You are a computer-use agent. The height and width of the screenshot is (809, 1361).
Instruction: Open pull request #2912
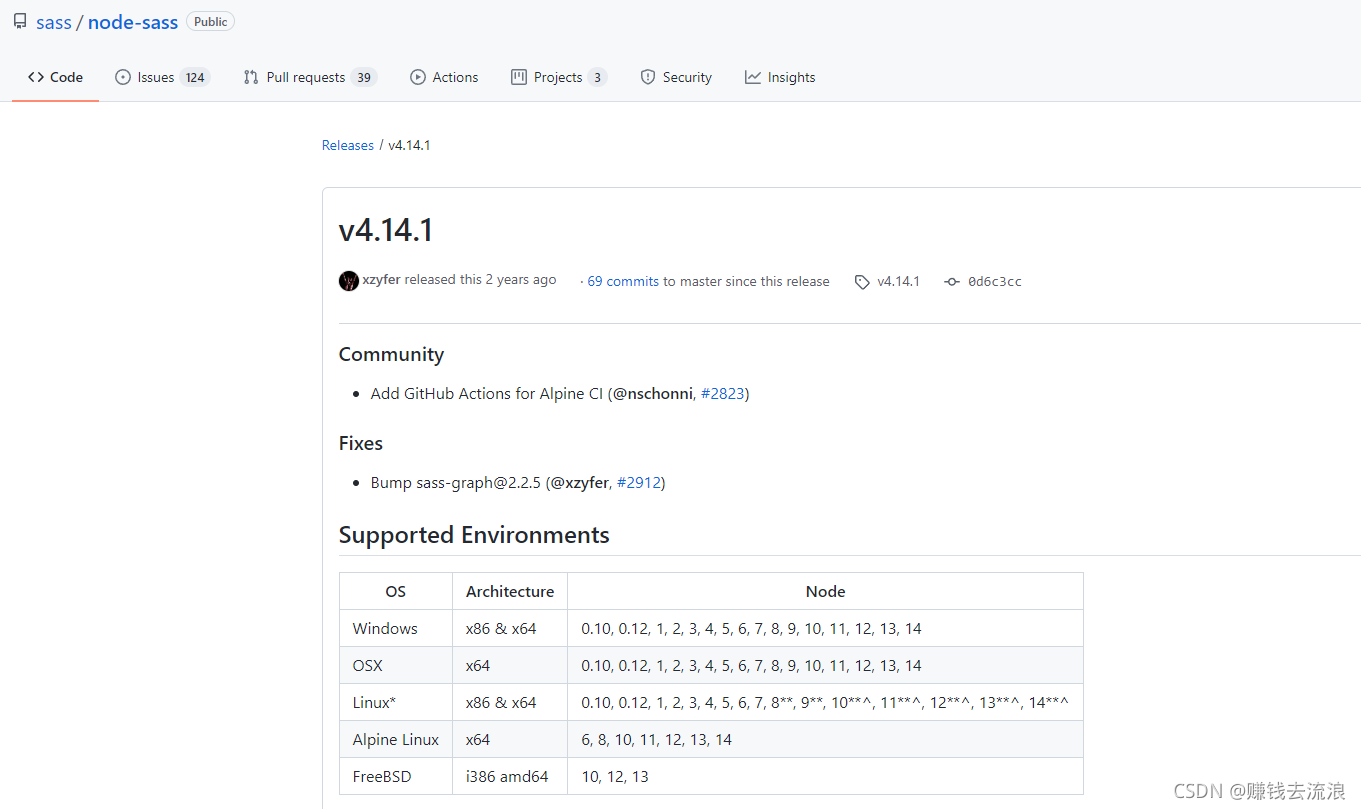coord(639,483)
